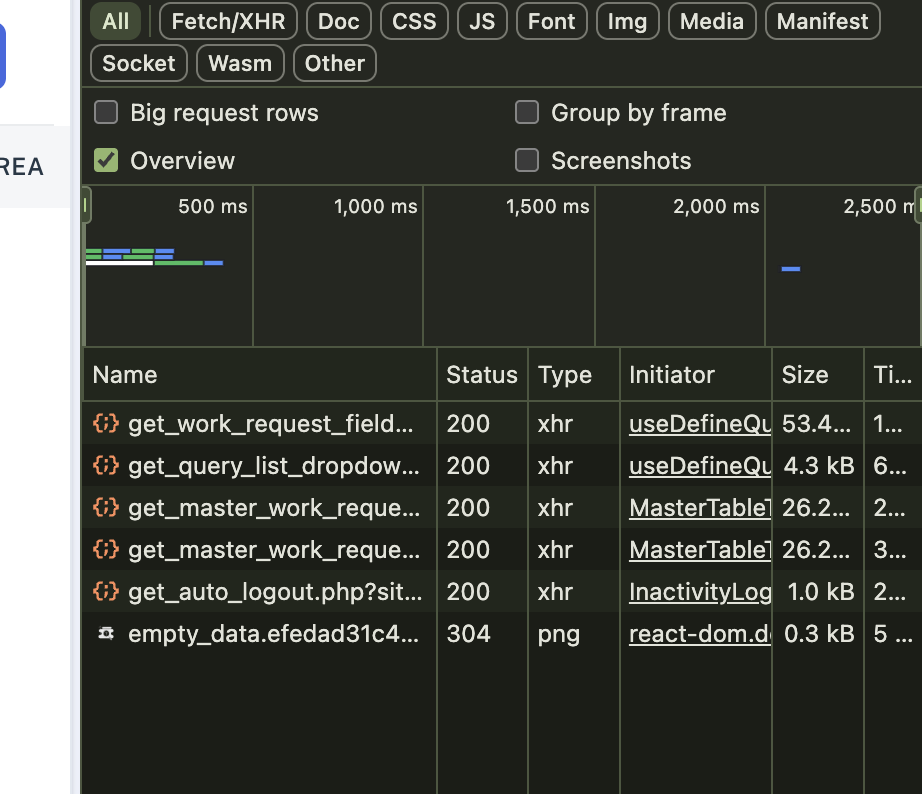Enable the Group by frame checkbox

[527, 113]
